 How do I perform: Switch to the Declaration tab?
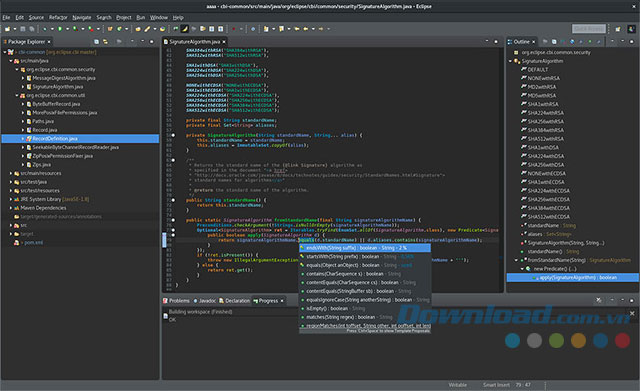click(x=234, y=301)
